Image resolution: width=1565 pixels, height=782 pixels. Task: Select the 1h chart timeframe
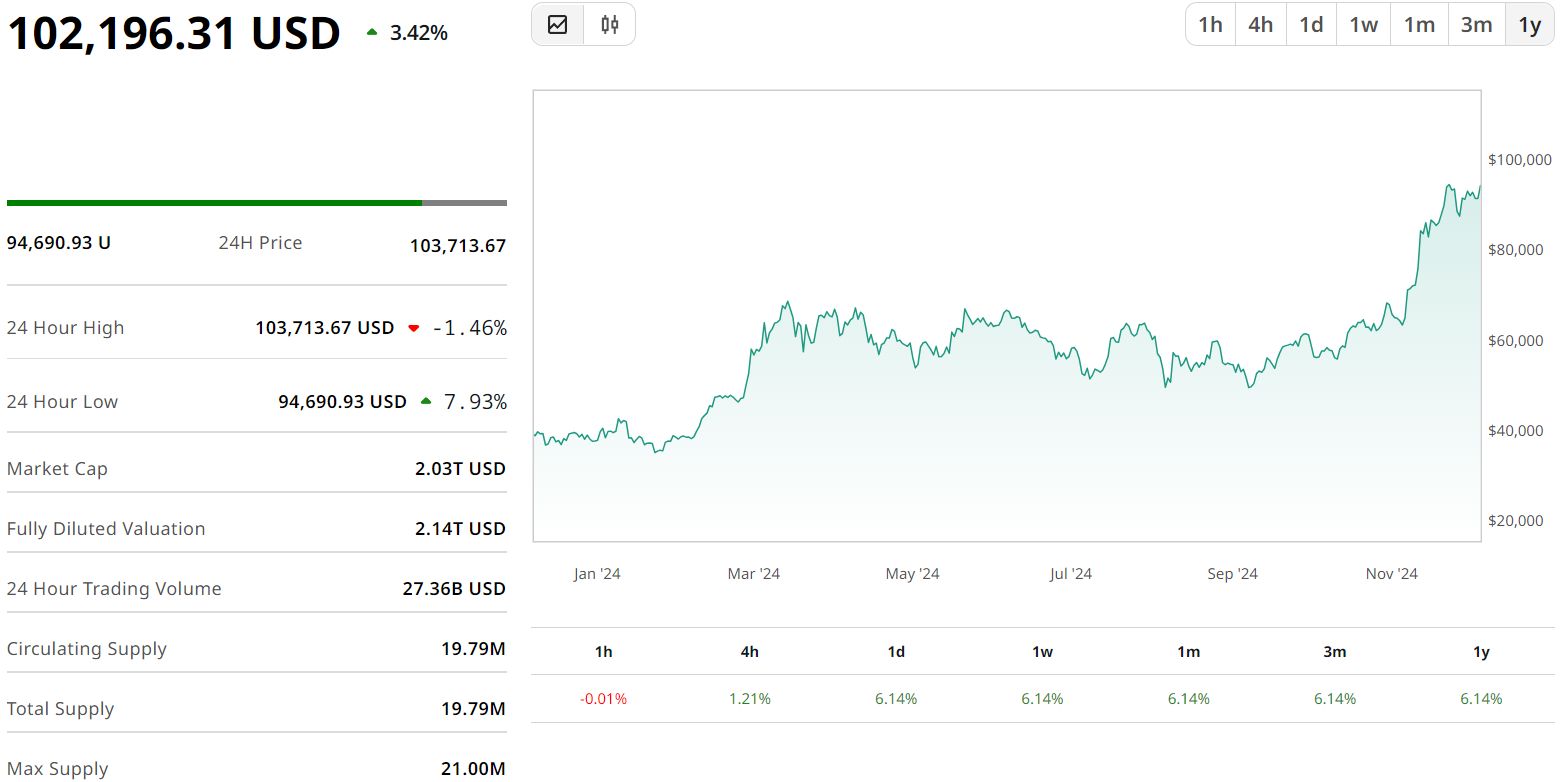click(1210, 25)
